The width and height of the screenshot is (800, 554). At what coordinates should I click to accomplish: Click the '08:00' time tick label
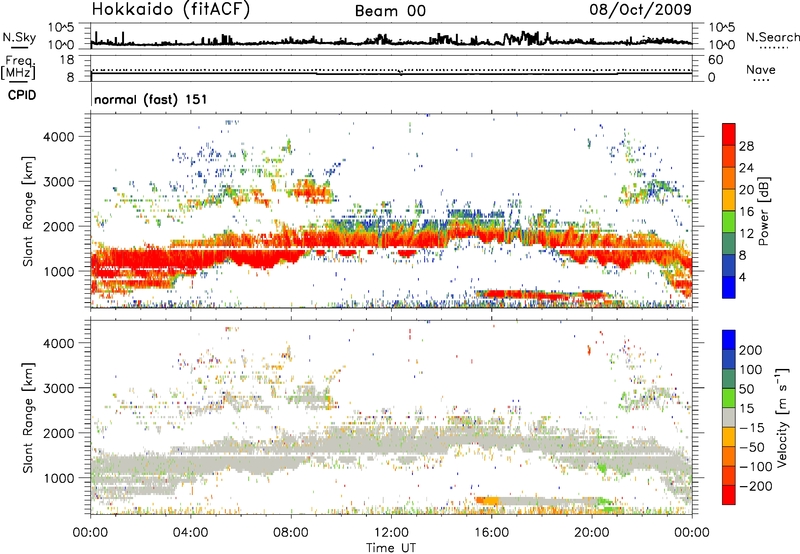click(290, 533)
